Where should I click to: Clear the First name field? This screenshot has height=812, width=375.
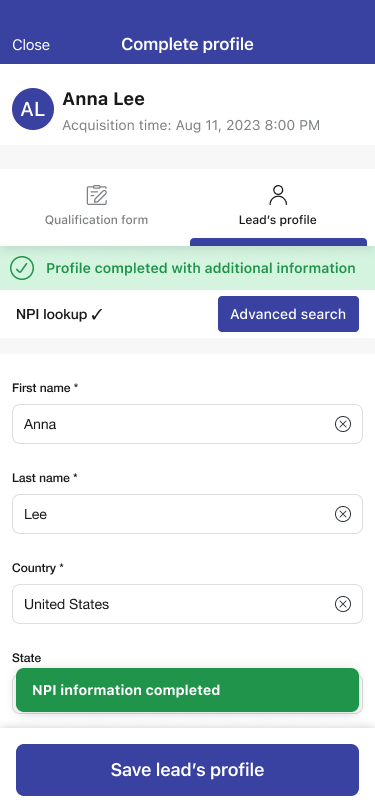(x=342, y=424)
